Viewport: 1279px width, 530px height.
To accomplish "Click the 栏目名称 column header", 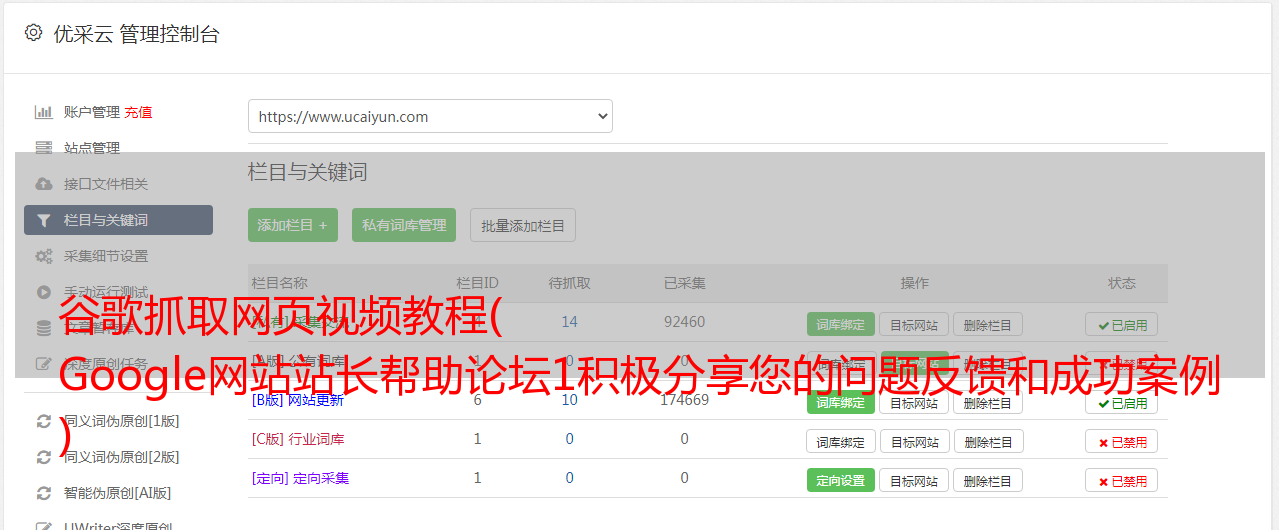I will tap(279, 283).
